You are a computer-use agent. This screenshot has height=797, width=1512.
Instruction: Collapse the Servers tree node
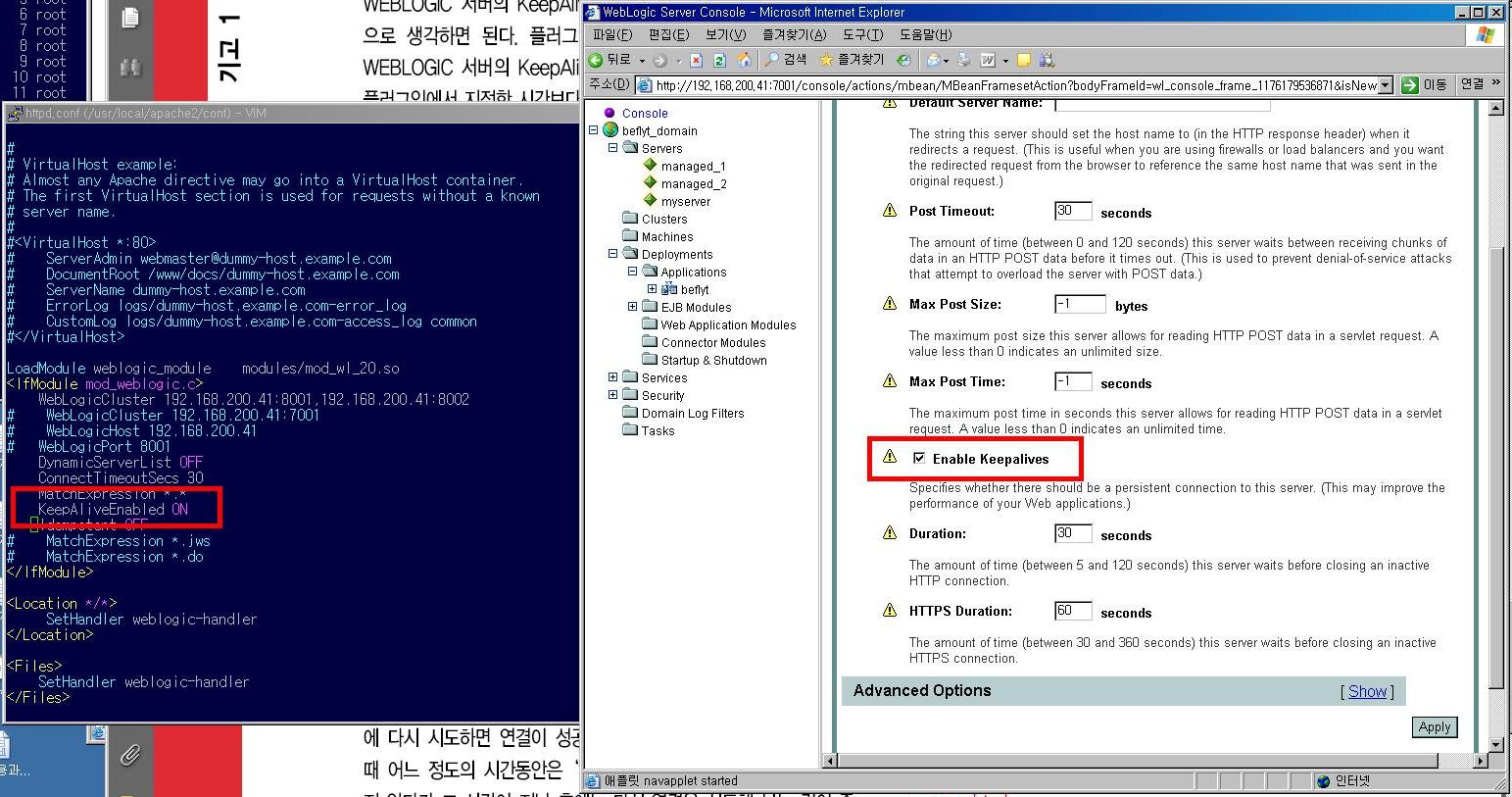[x=613, y=148]
